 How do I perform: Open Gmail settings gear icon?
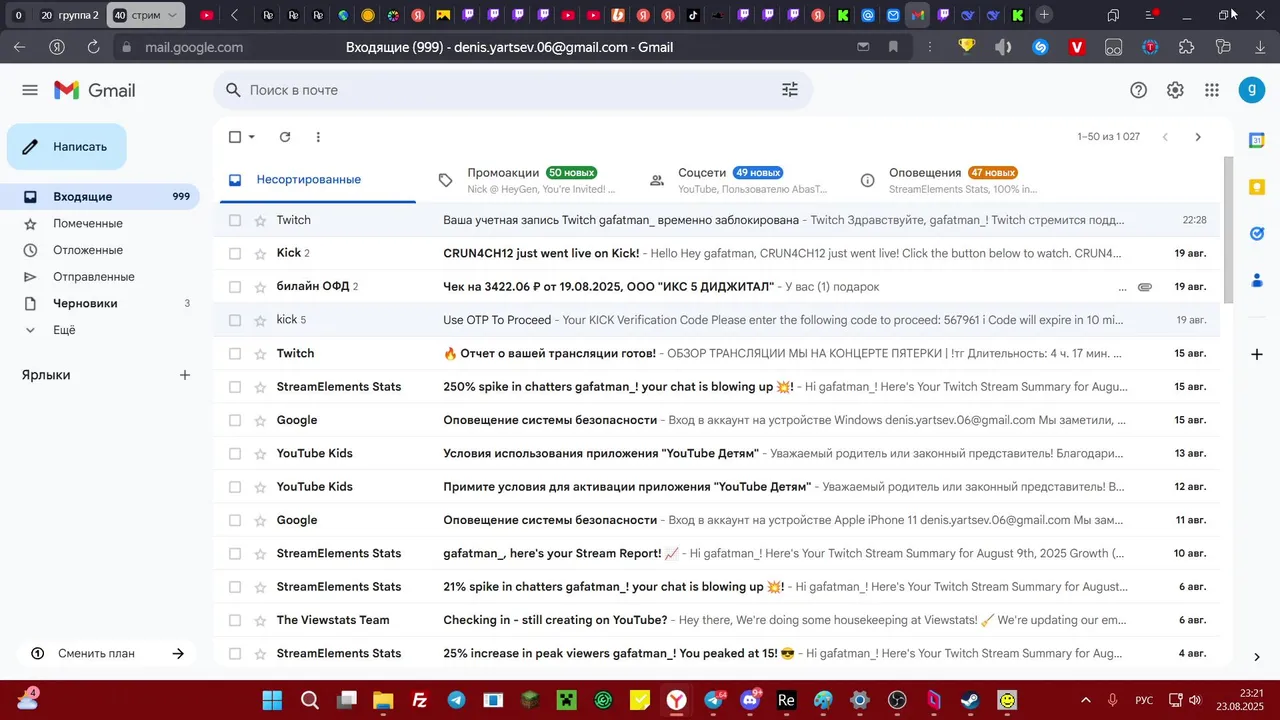[1175, 90]
